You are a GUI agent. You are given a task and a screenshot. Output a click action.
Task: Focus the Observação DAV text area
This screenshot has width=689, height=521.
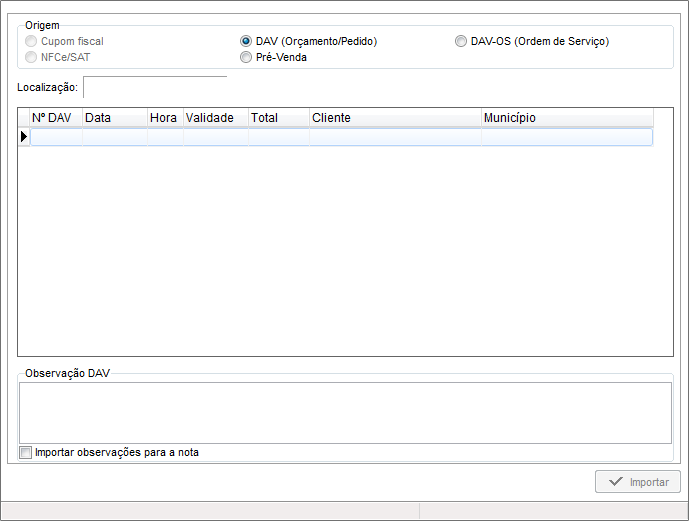coord(345,412)
